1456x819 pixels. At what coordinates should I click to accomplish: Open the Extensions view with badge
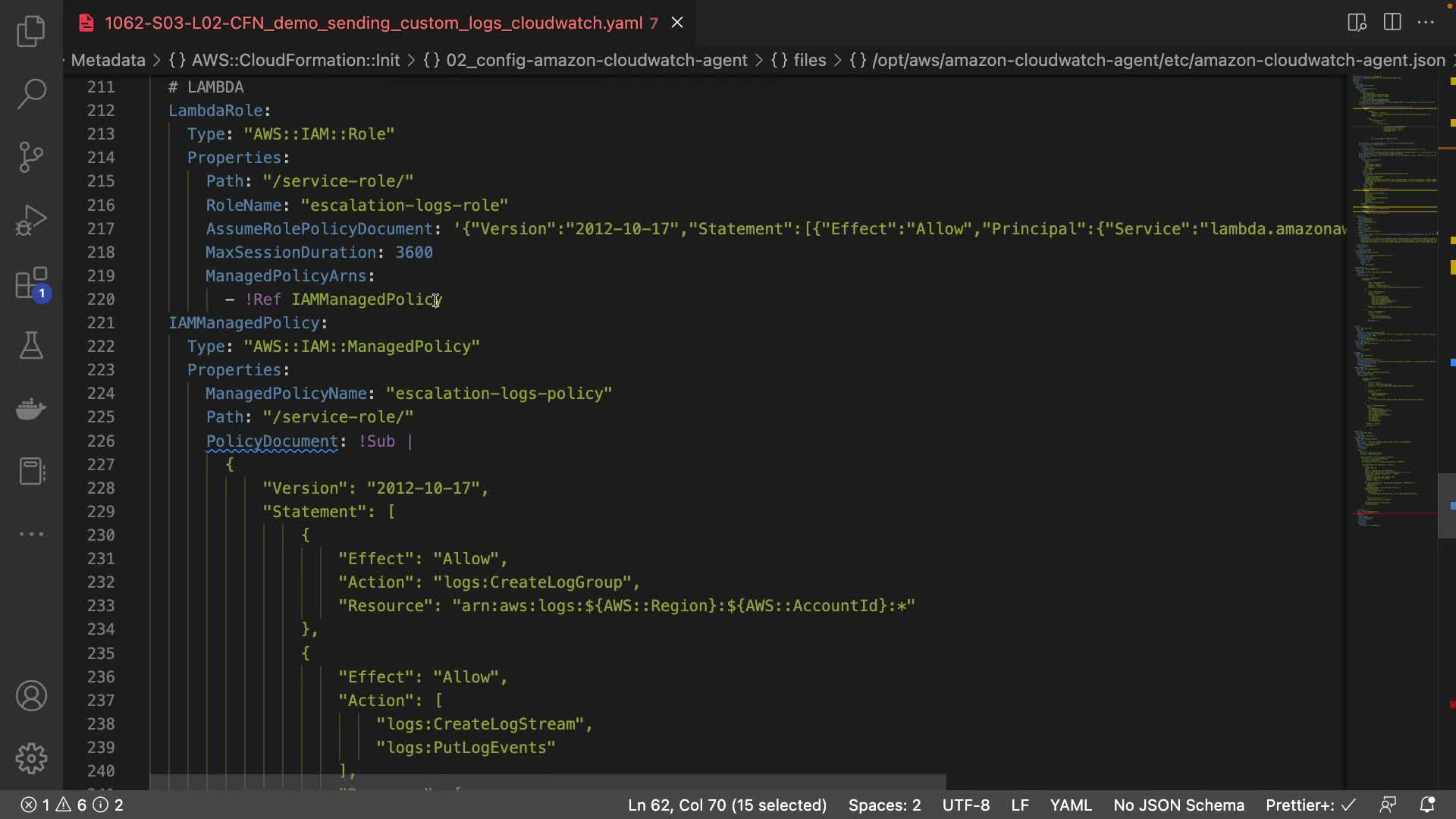click(31, 284)
